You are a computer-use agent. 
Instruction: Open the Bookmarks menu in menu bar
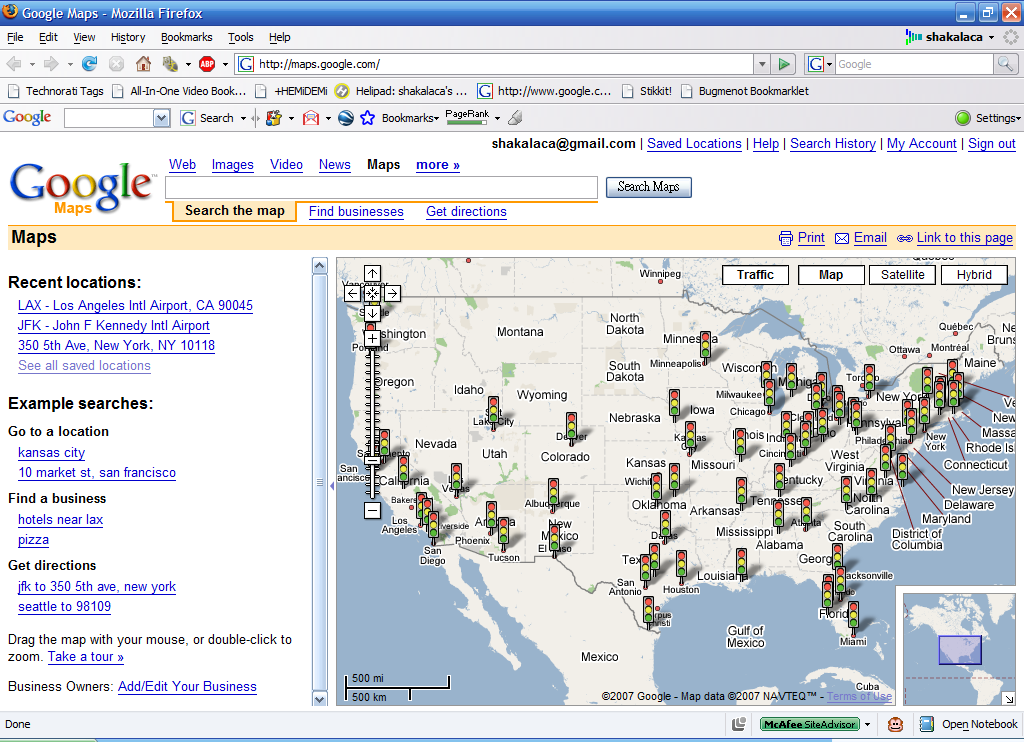tap(186, 37)
